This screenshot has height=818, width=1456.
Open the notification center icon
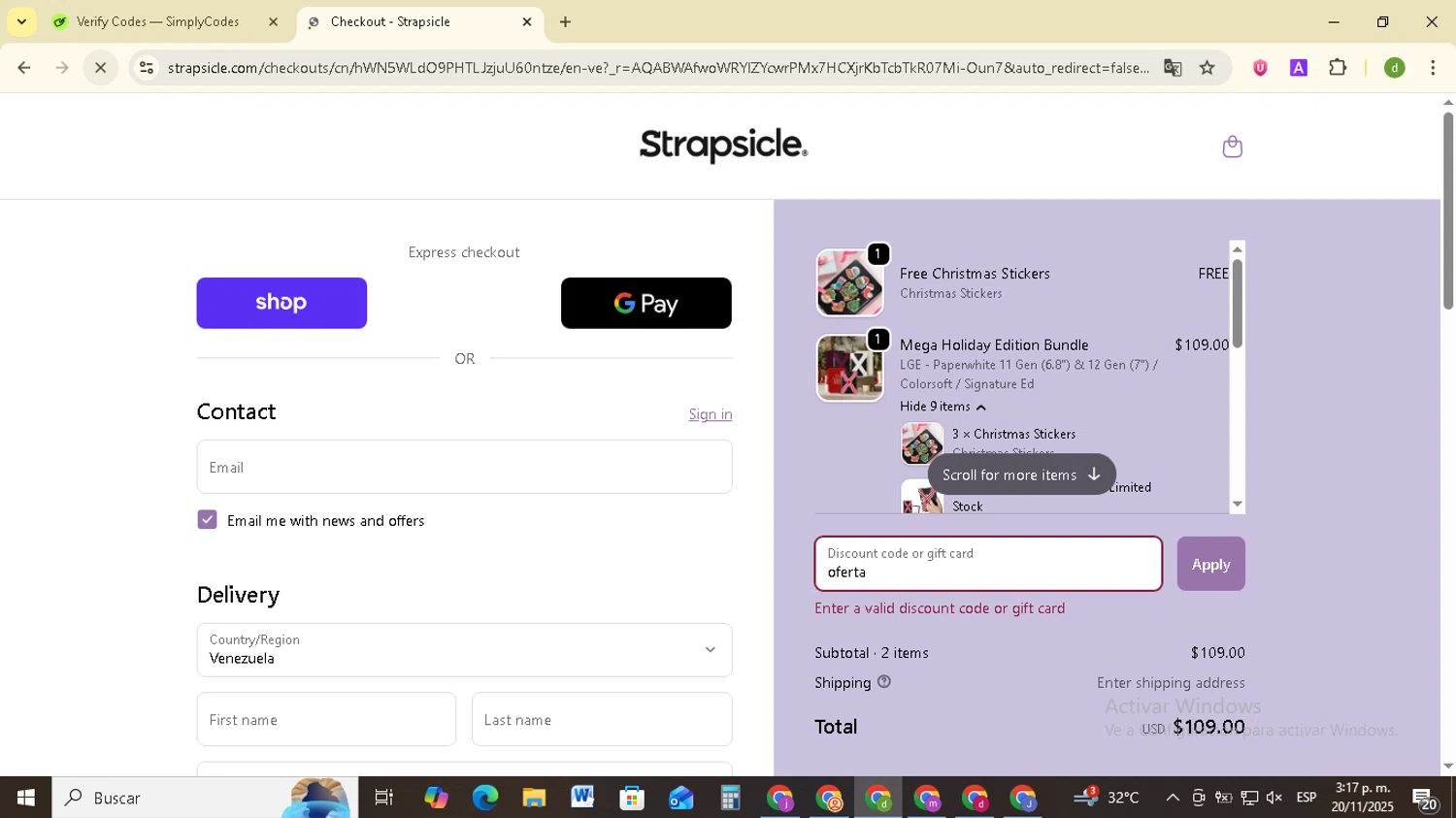click(1426, 800)
